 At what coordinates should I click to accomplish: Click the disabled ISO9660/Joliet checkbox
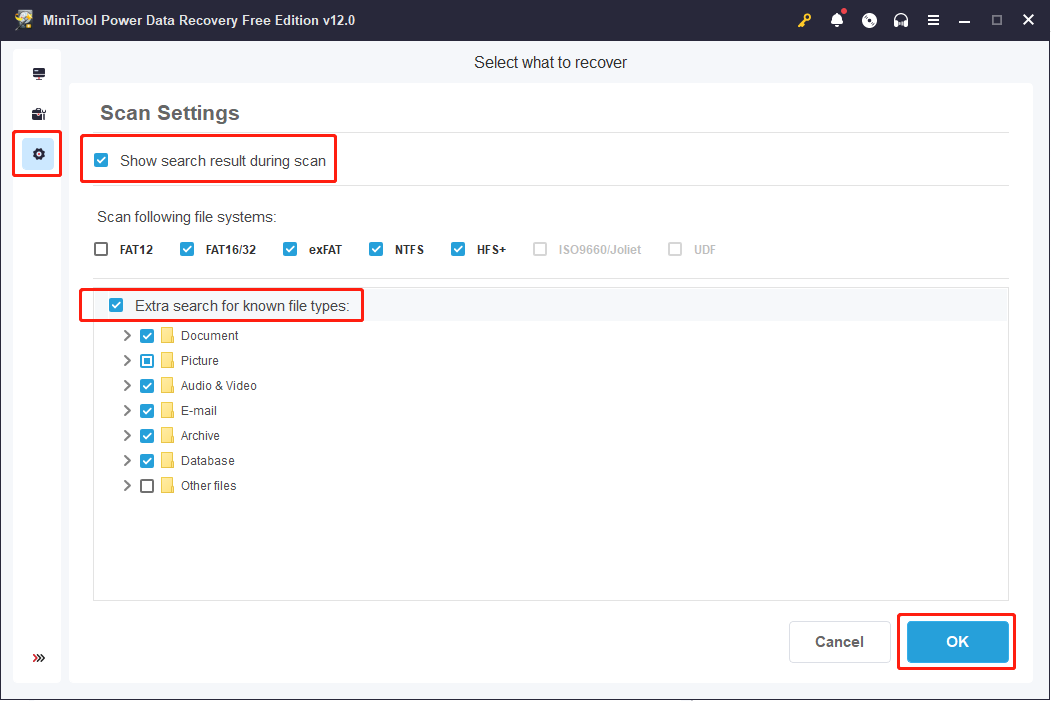click(540, 249)
